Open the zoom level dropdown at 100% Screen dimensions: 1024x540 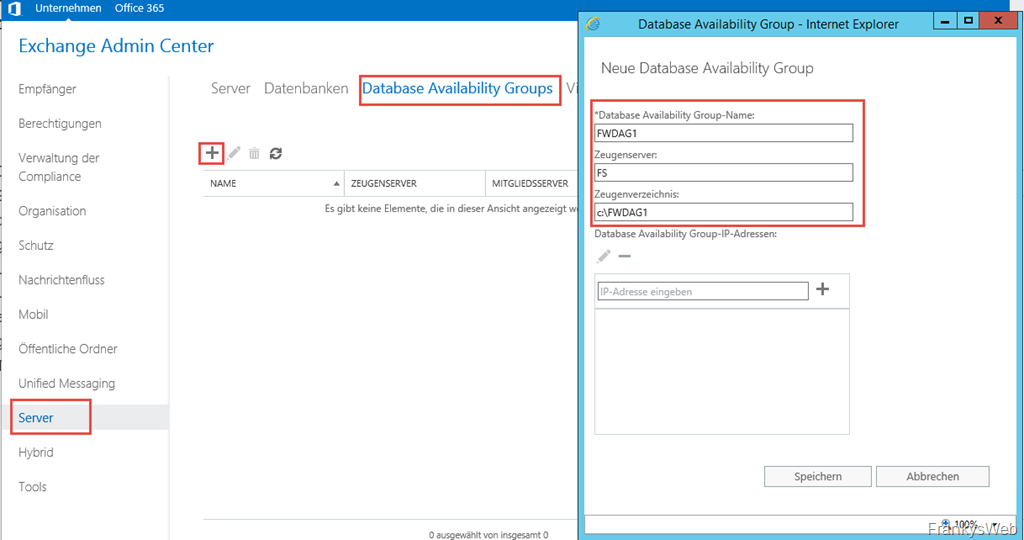(x=961, y=524)
